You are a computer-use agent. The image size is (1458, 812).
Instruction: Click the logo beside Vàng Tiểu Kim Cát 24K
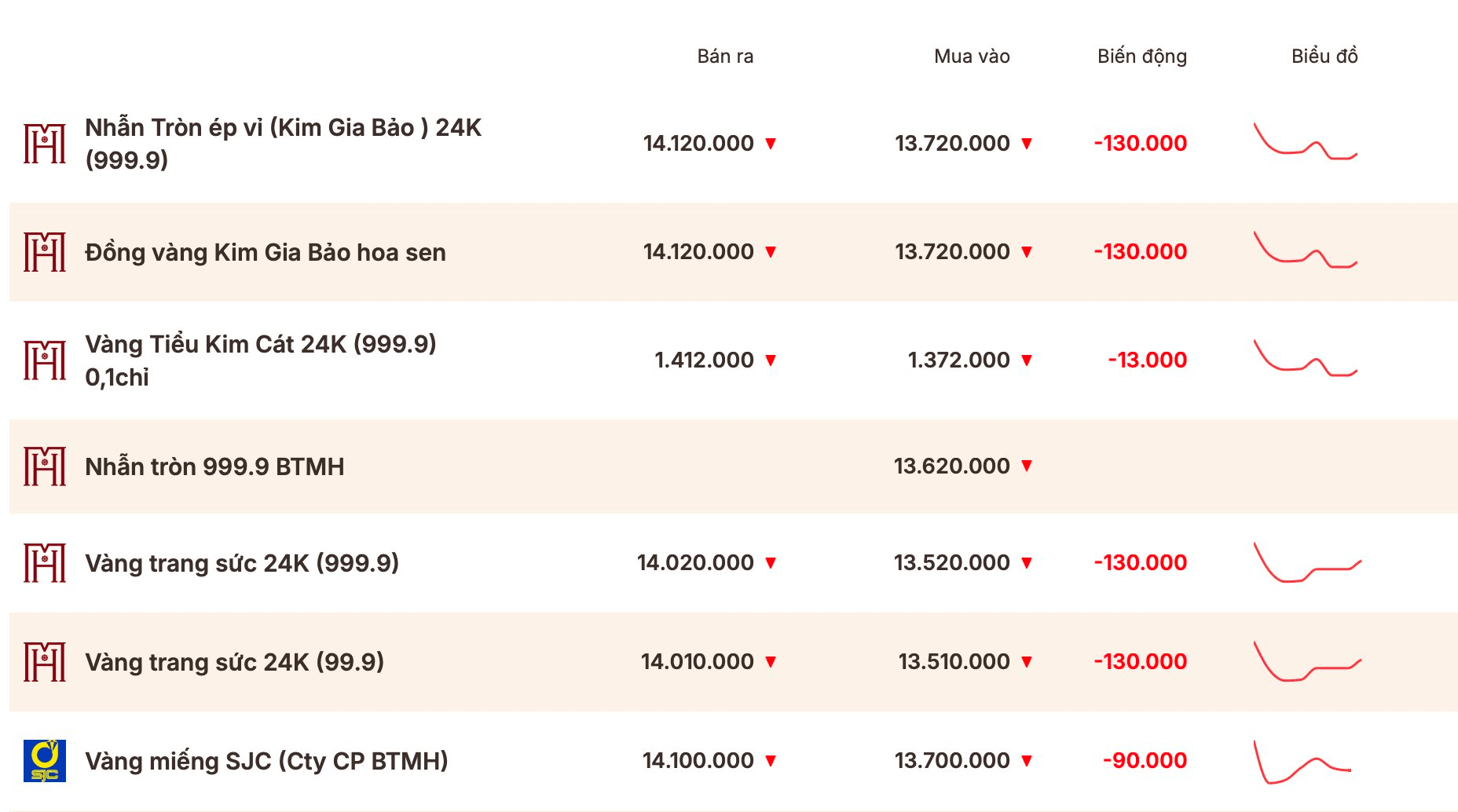tap(45, 360)
